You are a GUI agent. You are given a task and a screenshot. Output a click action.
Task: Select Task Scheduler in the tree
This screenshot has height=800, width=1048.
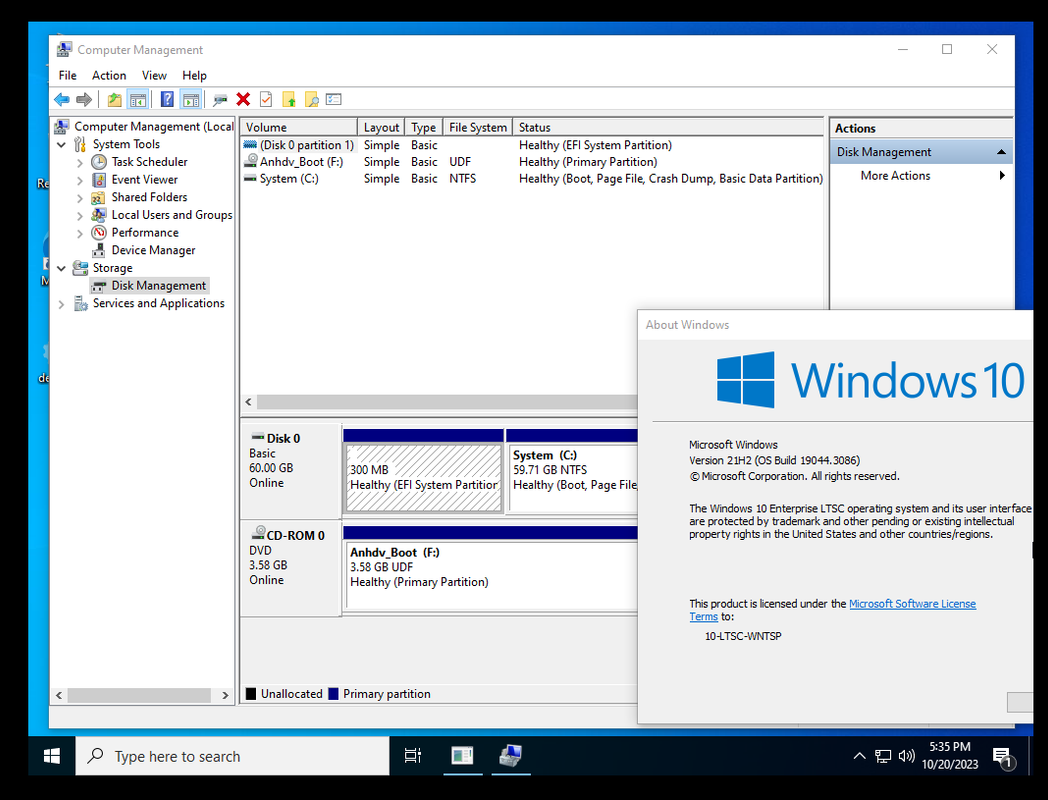(149, 162)
